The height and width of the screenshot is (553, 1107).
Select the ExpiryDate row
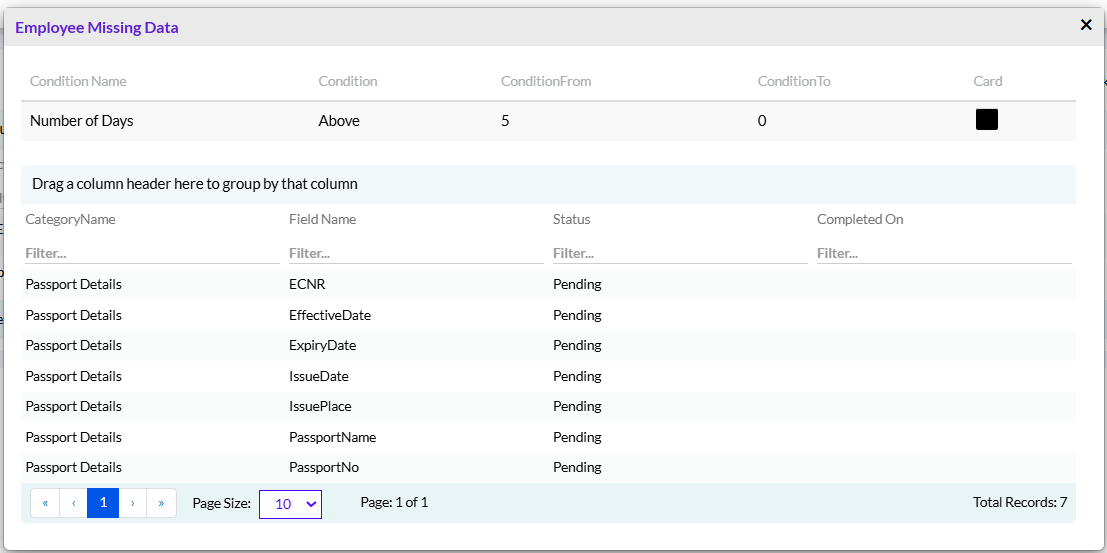[x=549, y=345]
